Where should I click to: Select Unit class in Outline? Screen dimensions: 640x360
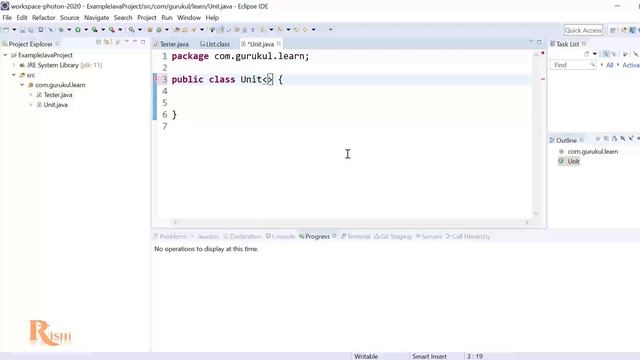pos(573,162)
